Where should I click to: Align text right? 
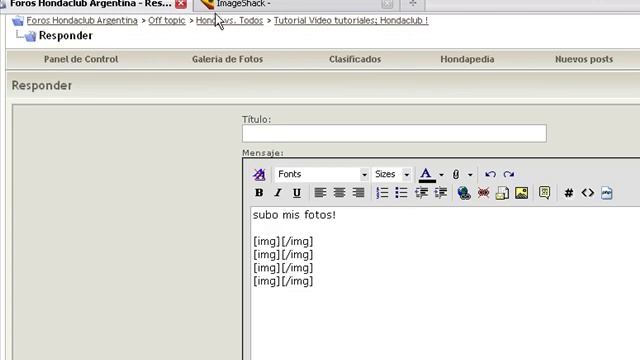[x=358, y=193]
